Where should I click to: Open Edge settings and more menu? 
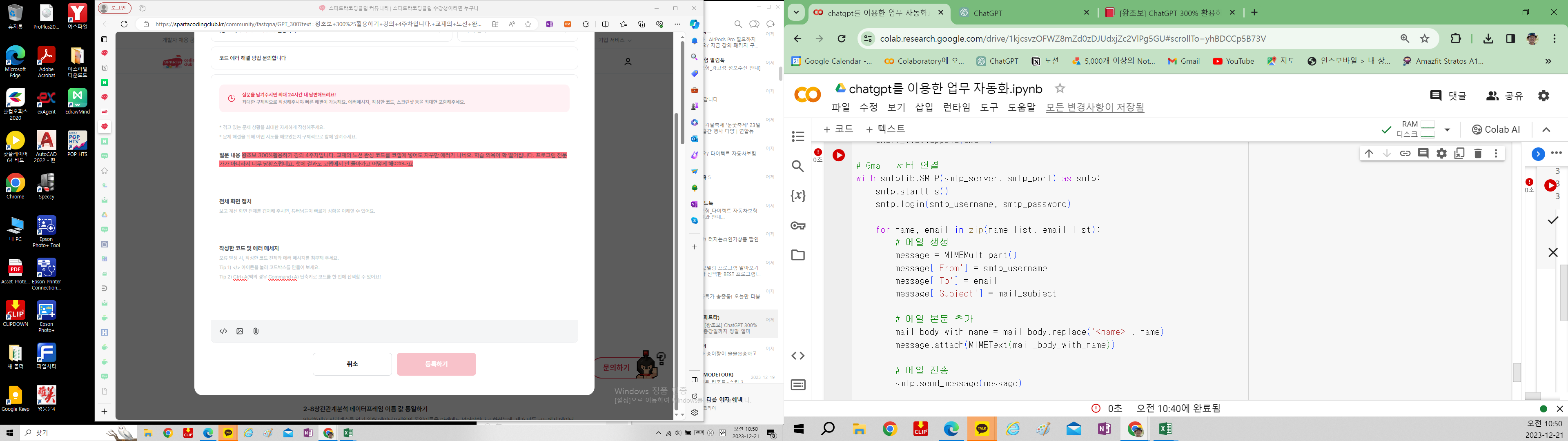pyautogui.click(x=677, y=24)
